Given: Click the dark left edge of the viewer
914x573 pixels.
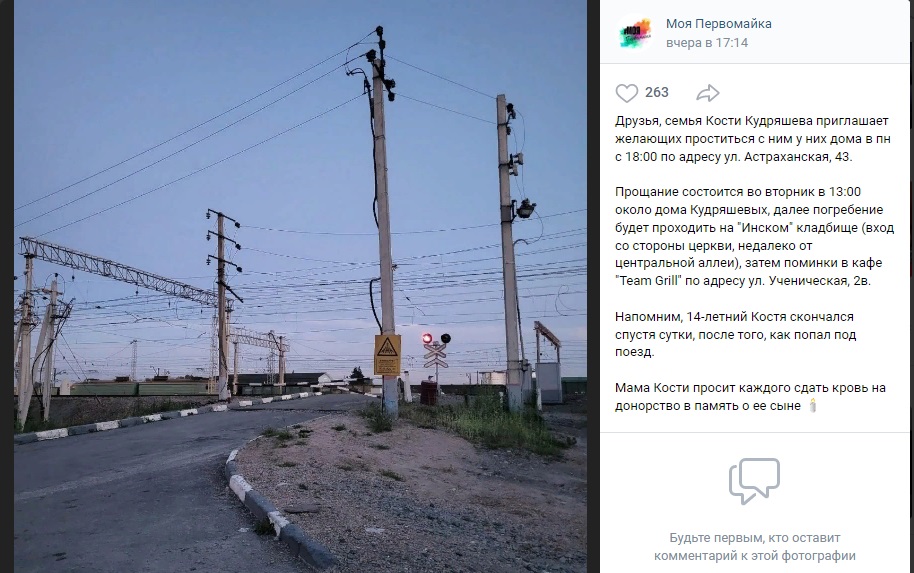Looking at the screenshot, I should [6, 286].
